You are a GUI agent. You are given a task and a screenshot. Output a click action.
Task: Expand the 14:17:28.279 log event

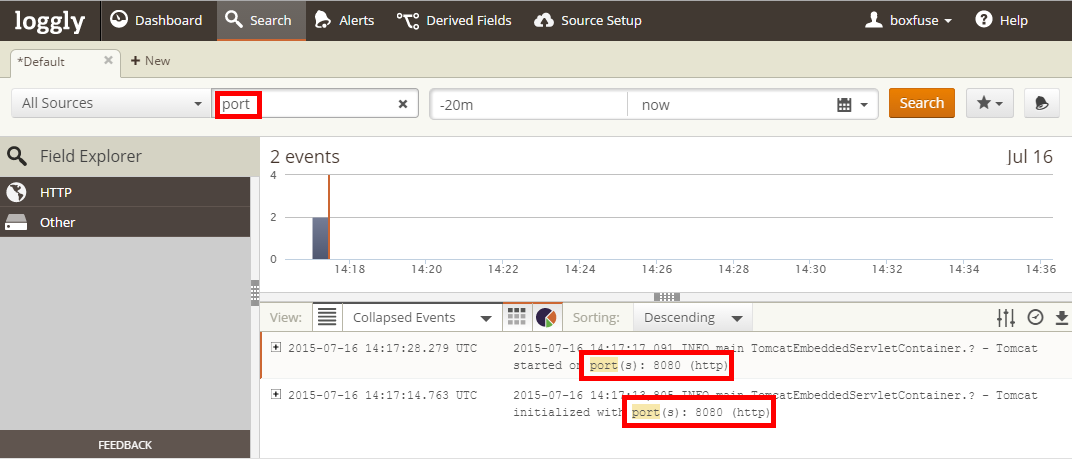(x=277, y=348)
